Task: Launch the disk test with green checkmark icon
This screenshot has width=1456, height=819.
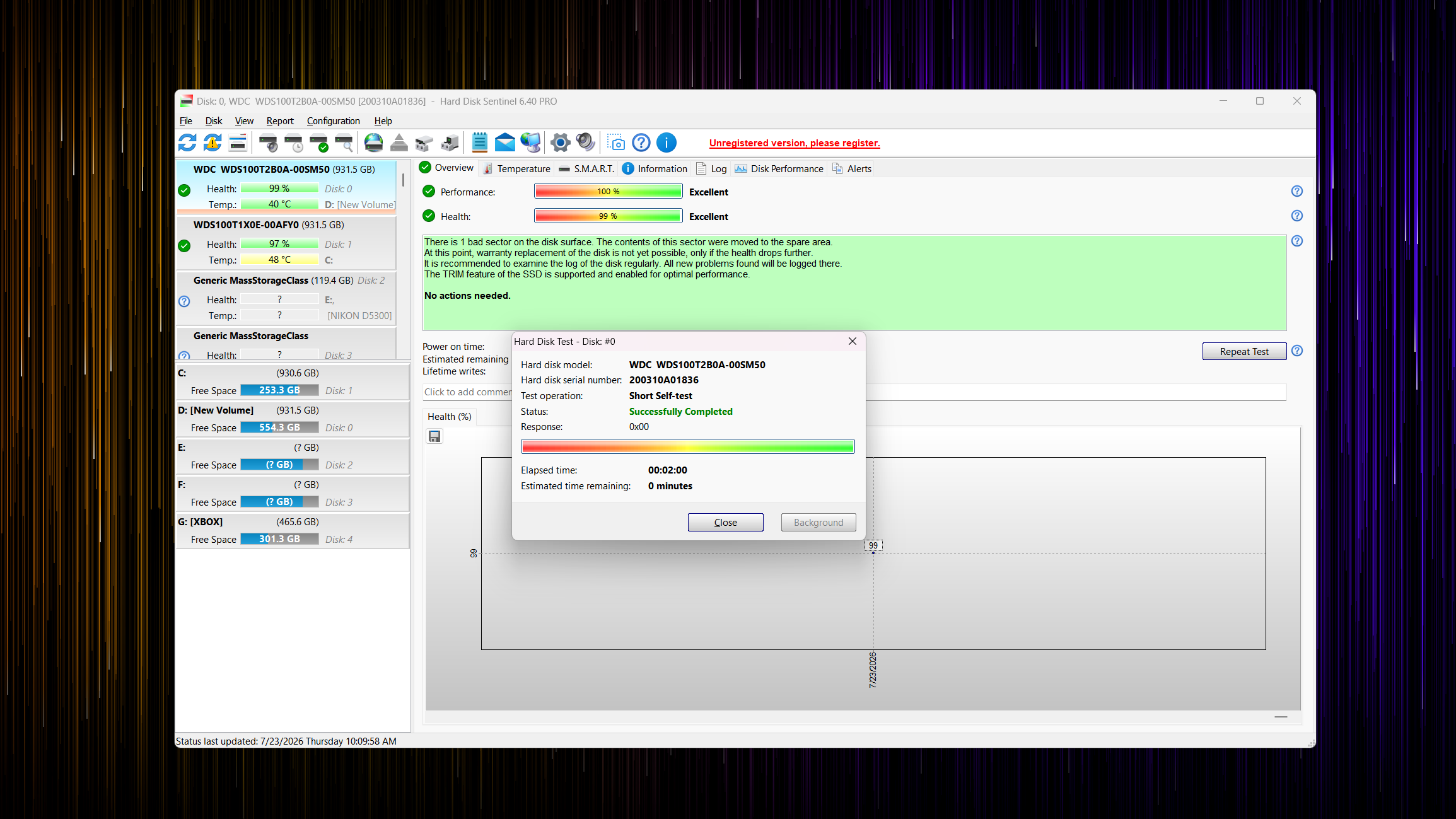Action: (x=319, y=143)
